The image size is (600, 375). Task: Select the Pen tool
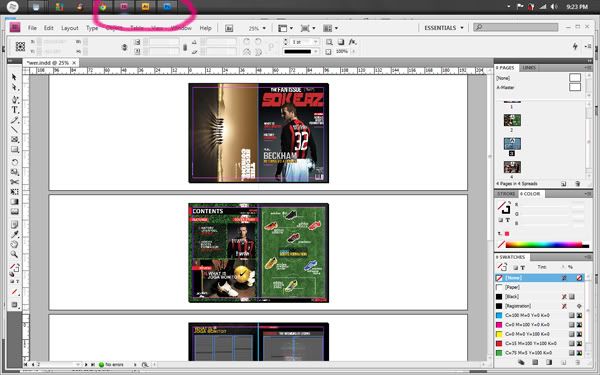14,99
